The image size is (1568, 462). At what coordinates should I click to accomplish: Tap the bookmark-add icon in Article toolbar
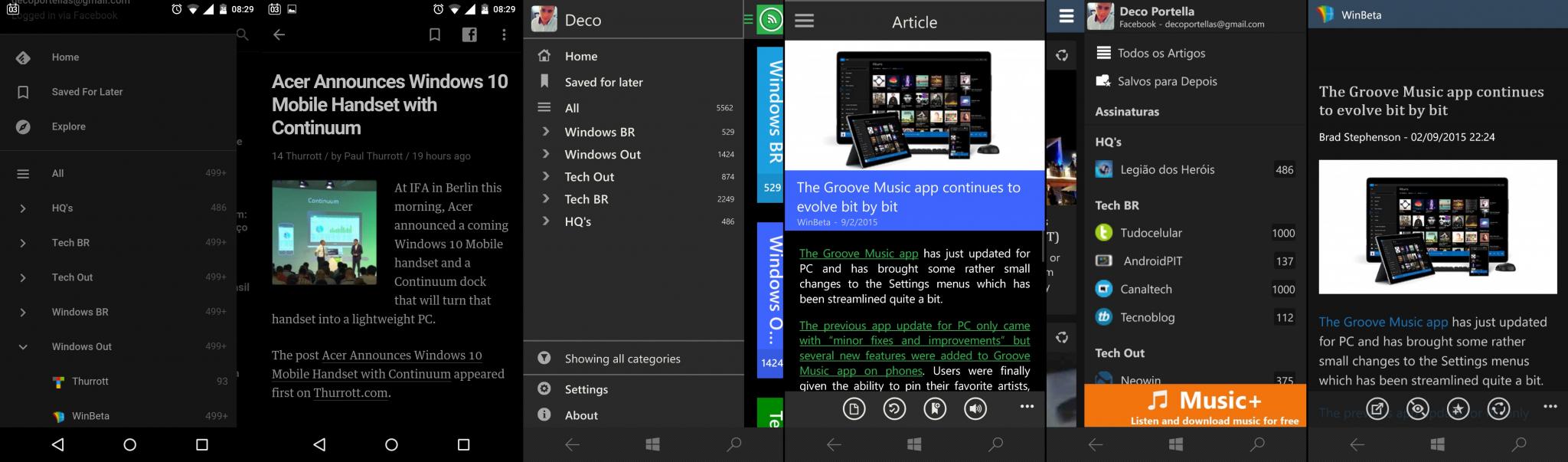(935, 409)
